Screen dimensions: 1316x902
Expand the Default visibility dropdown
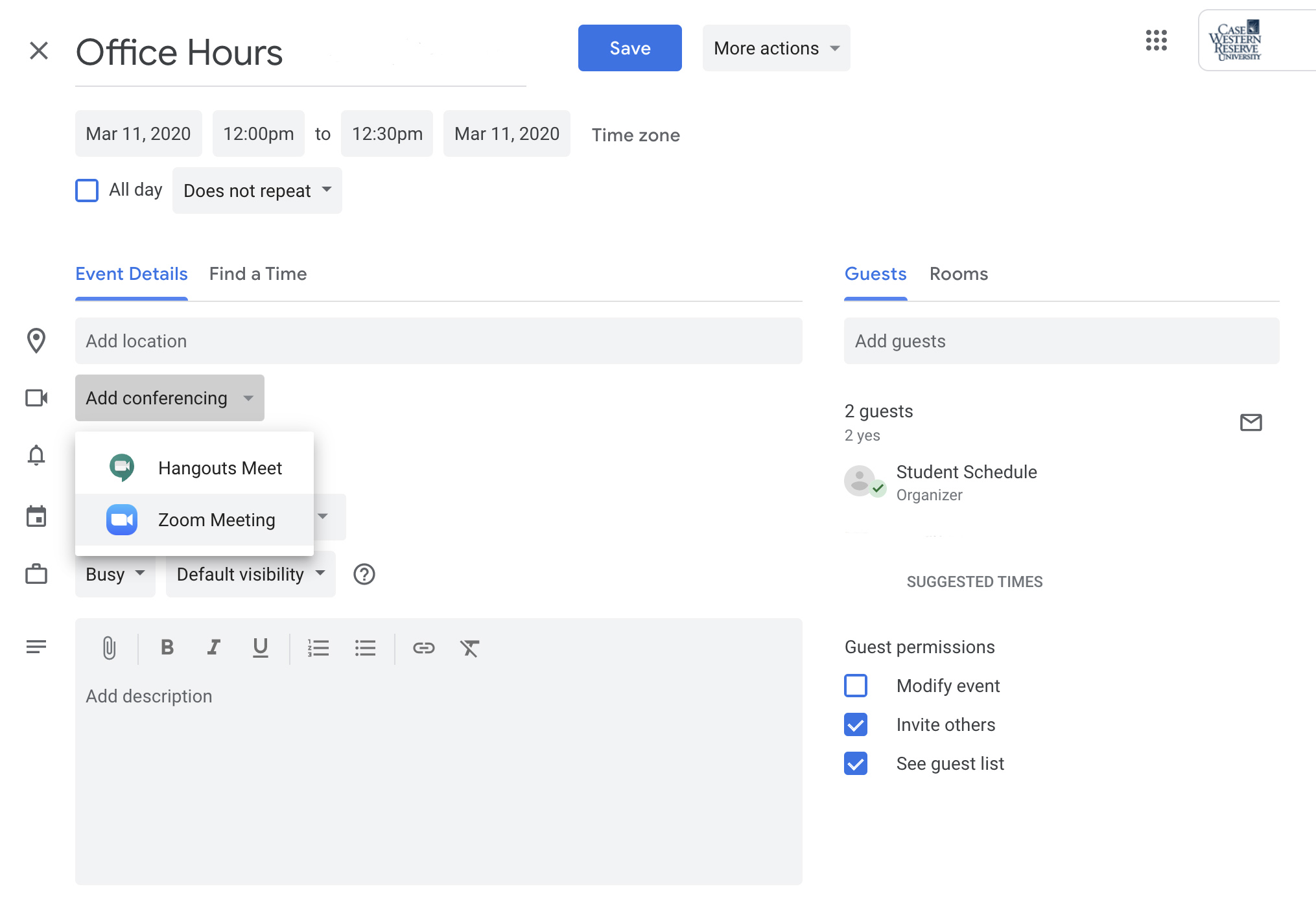[250, 574]
